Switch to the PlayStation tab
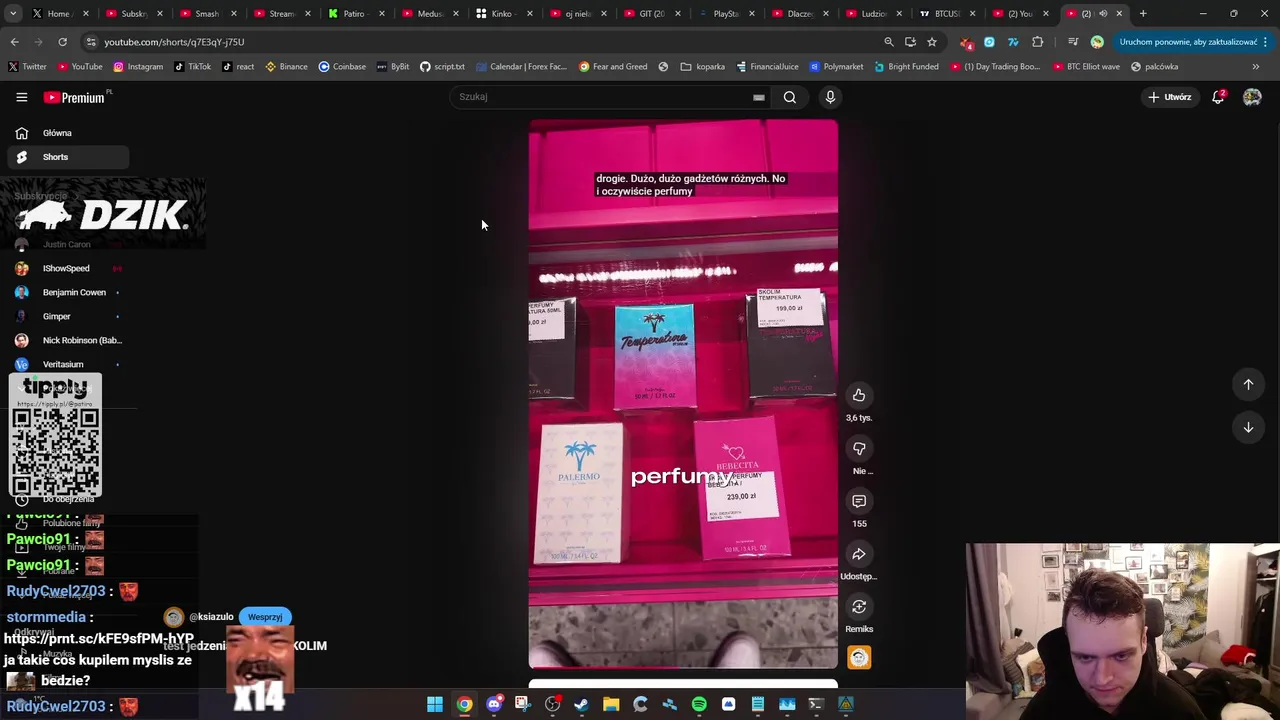 click(x=726, y=14)
